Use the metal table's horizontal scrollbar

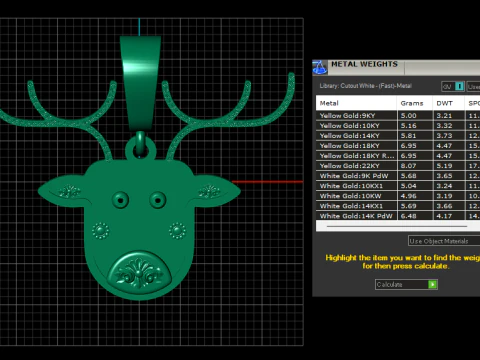pos(397,226)
